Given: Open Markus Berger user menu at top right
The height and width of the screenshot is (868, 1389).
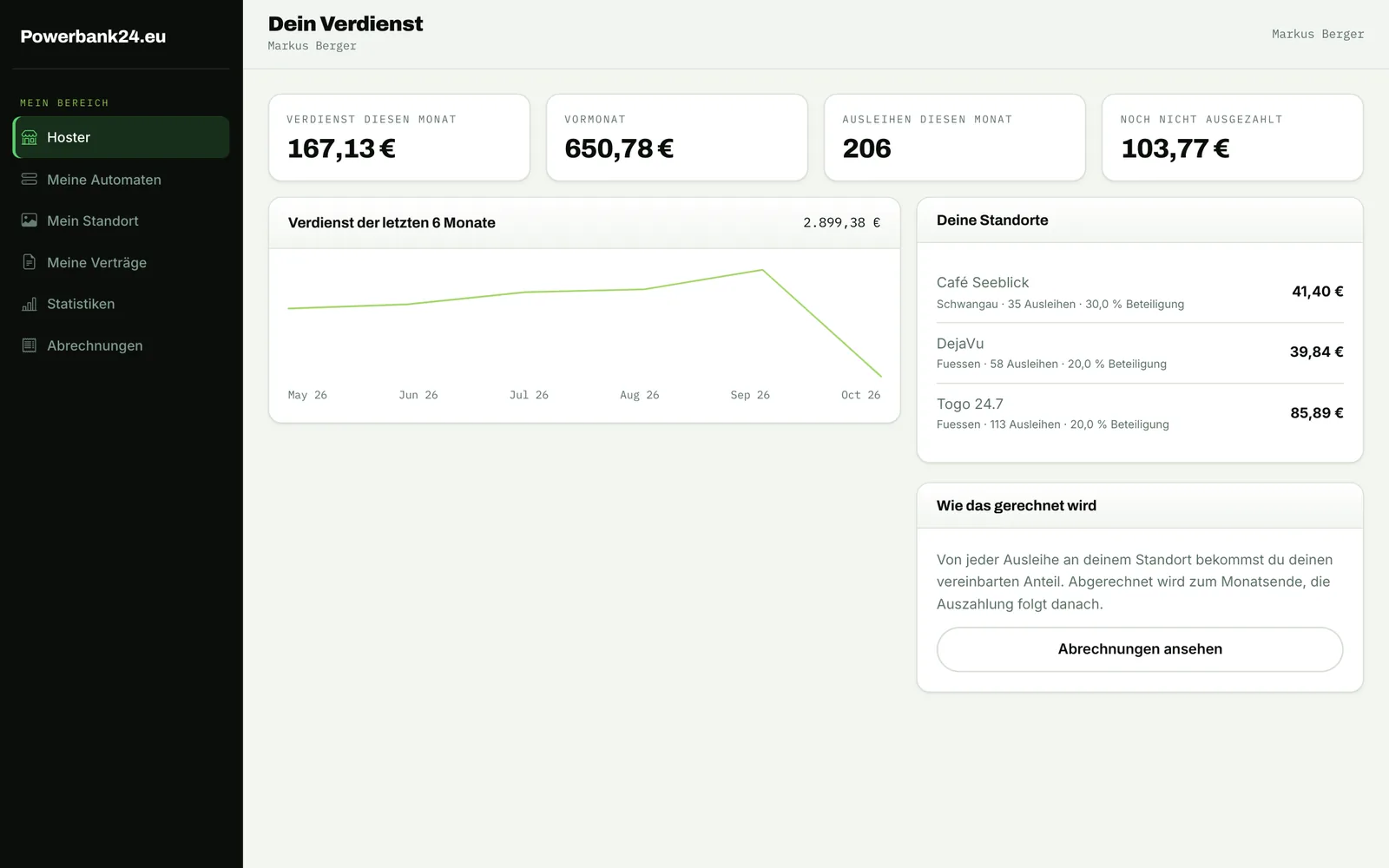Looking at the screenshot, I should pyautogui.click(x=1318, y=34).
